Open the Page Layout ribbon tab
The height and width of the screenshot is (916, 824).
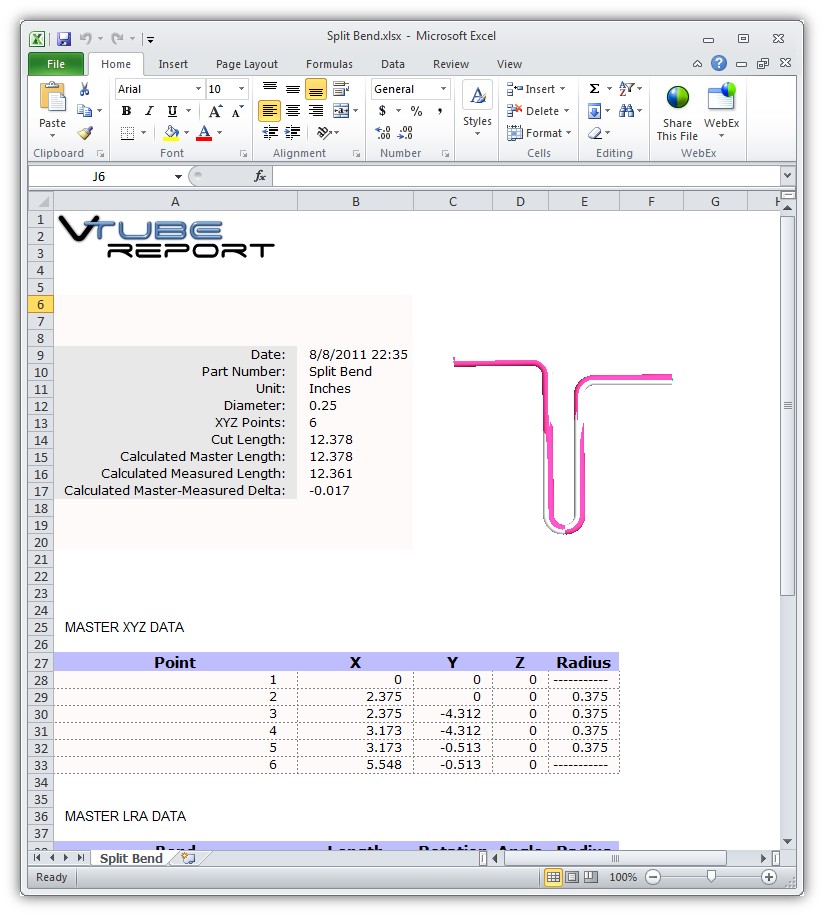pos(247,64)
